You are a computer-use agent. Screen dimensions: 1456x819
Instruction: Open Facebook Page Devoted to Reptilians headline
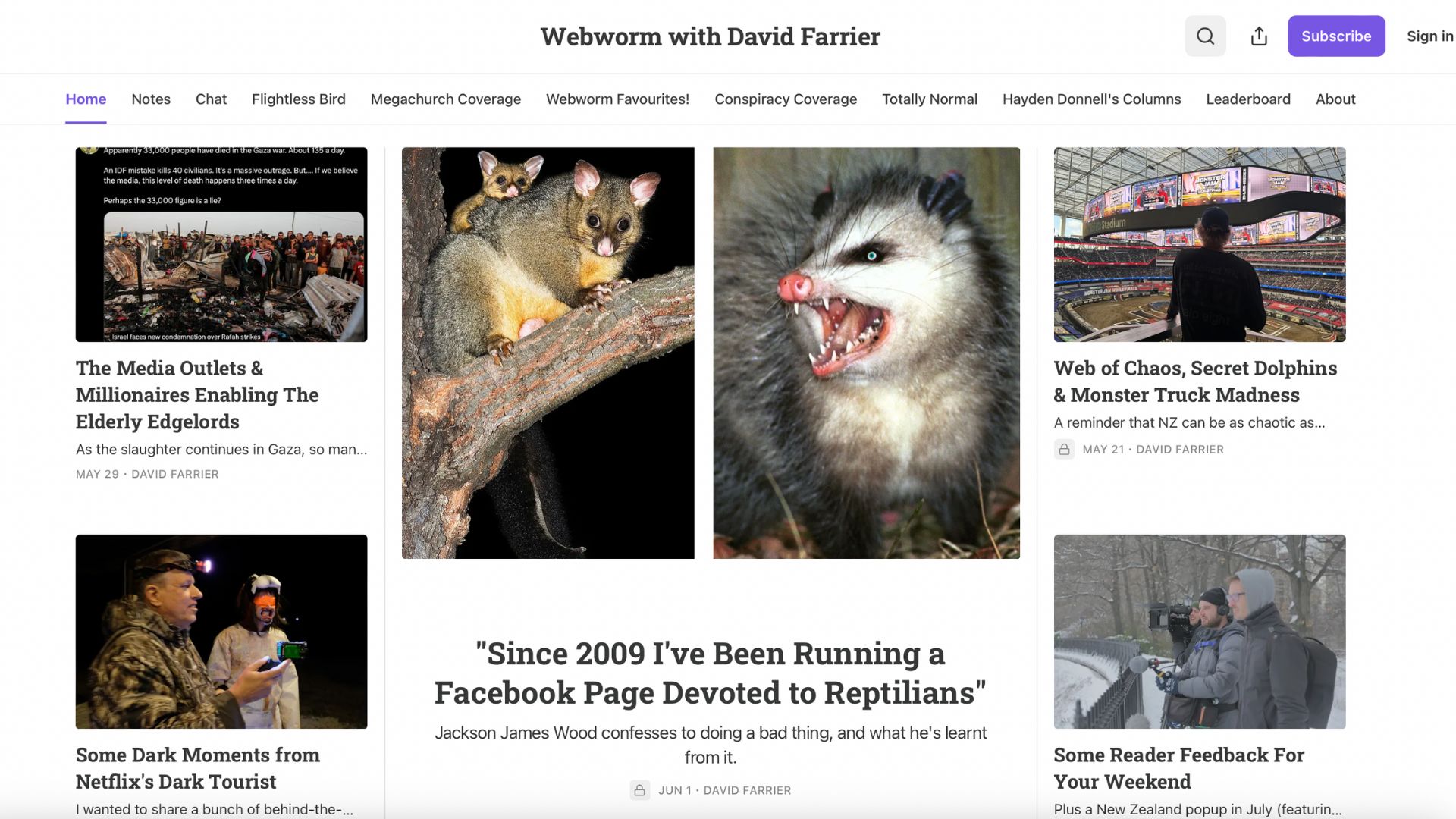[711, 673]
